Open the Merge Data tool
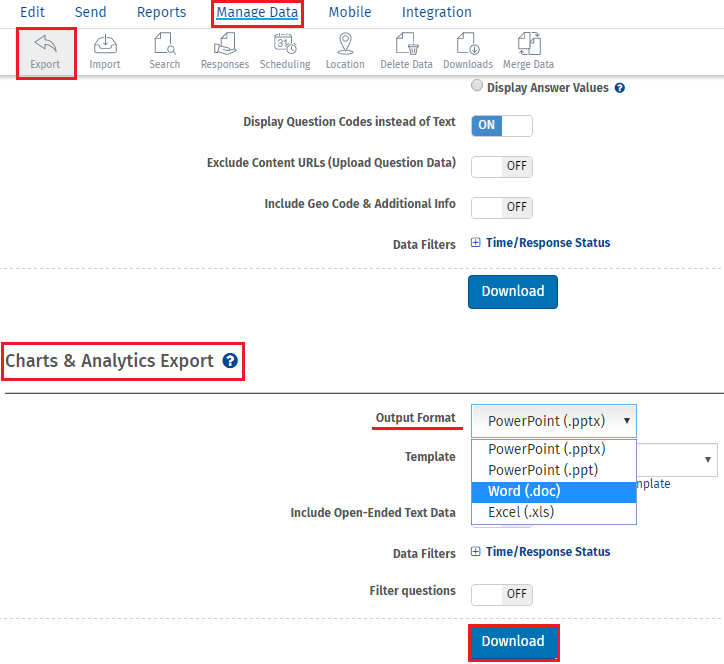This screenshot has width=724, height=664. pyautogui.click(x=528, y=53)
